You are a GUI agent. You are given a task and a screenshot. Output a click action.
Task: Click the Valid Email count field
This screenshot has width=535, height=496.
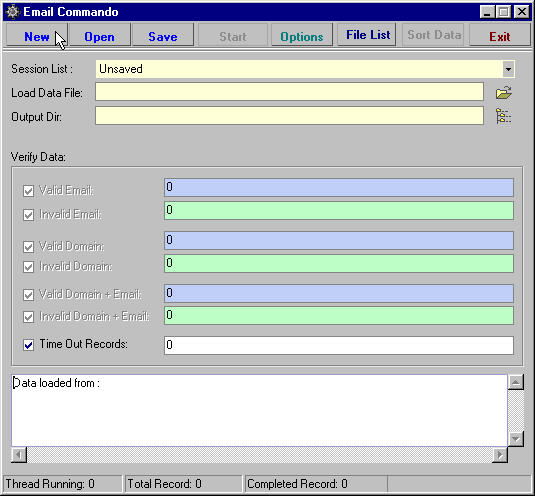(339, 188)
